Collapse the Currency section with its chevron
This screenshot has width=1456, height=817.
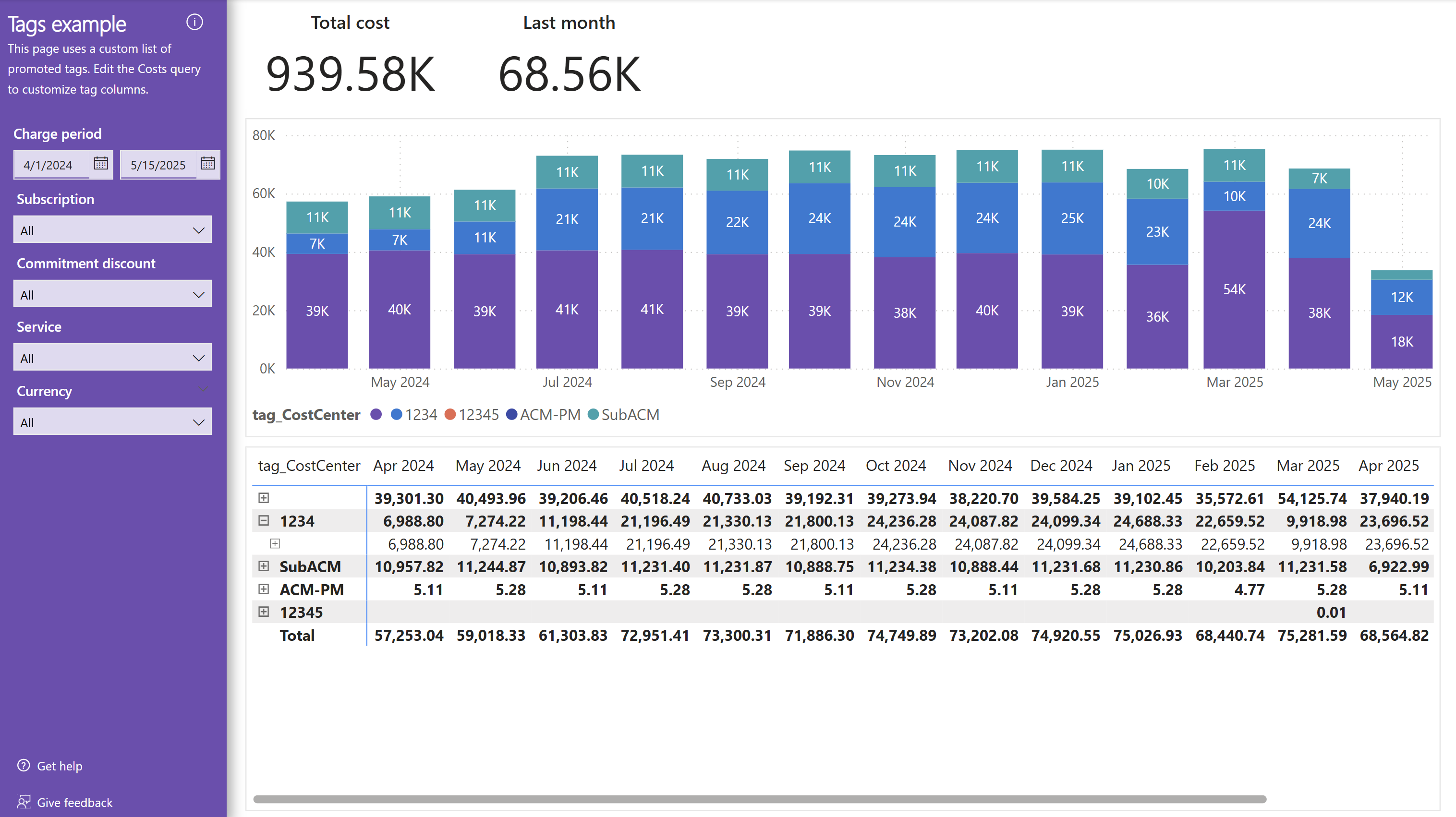pyautogui.click(x=203, y=389)
